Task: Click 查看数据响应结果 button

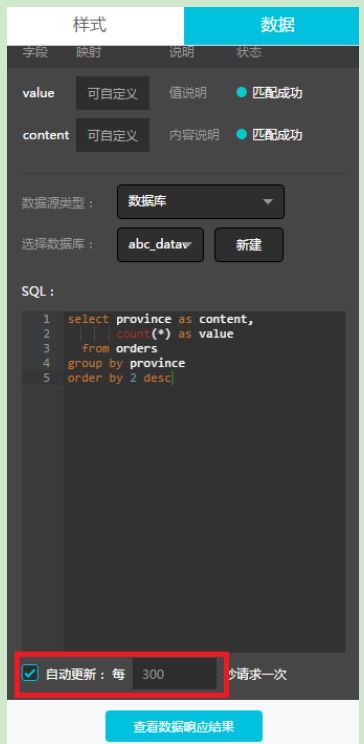Action: tap(184, 726)
